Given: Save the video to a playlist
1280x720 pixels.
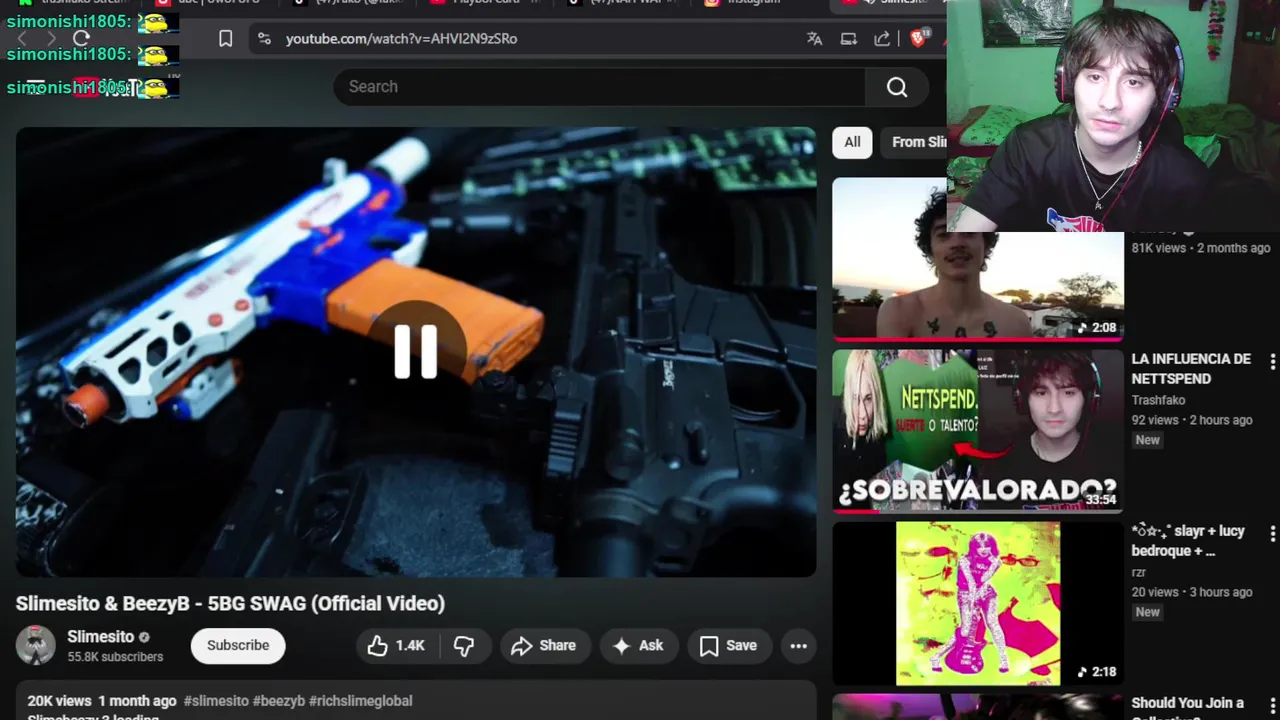Looking at the screenshot, I should click(728, 646).
